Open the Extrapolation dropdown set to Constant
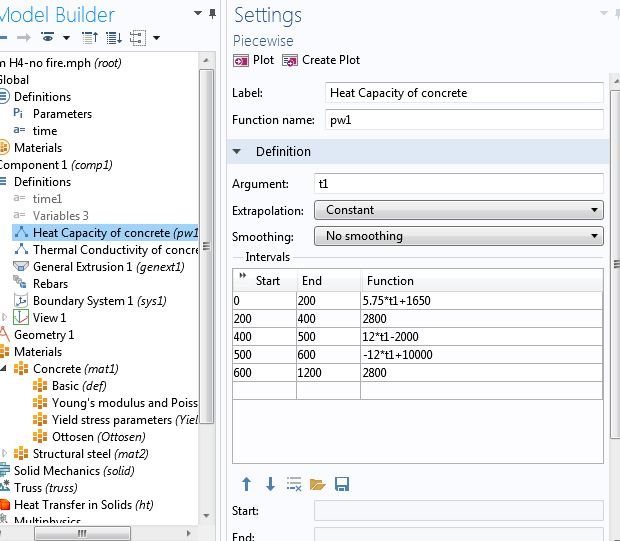The height and width of the screenshot is (541, 620). [459, 210]
